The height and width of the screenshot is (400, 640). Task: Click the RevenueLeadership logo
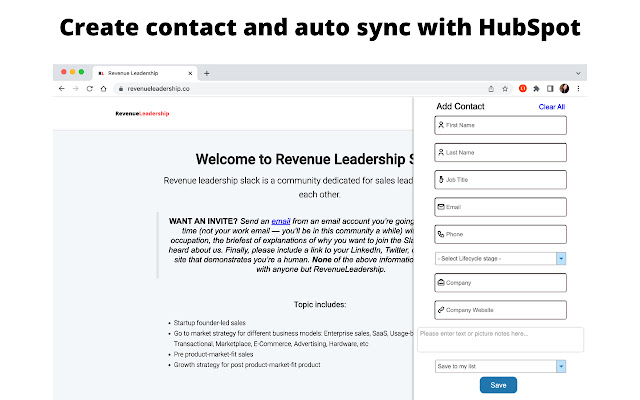tap(142, 113)
